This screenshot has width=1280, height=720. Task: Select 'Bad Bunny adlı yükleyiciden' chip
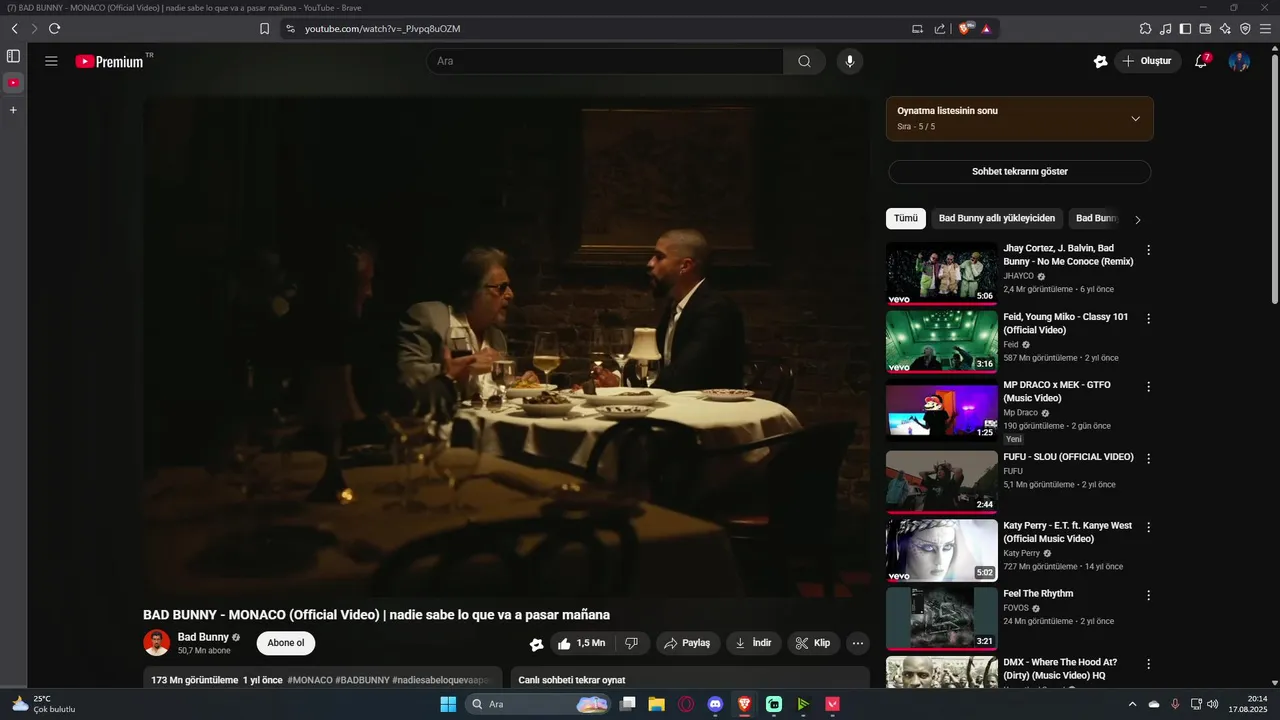[x=997, y=218]
